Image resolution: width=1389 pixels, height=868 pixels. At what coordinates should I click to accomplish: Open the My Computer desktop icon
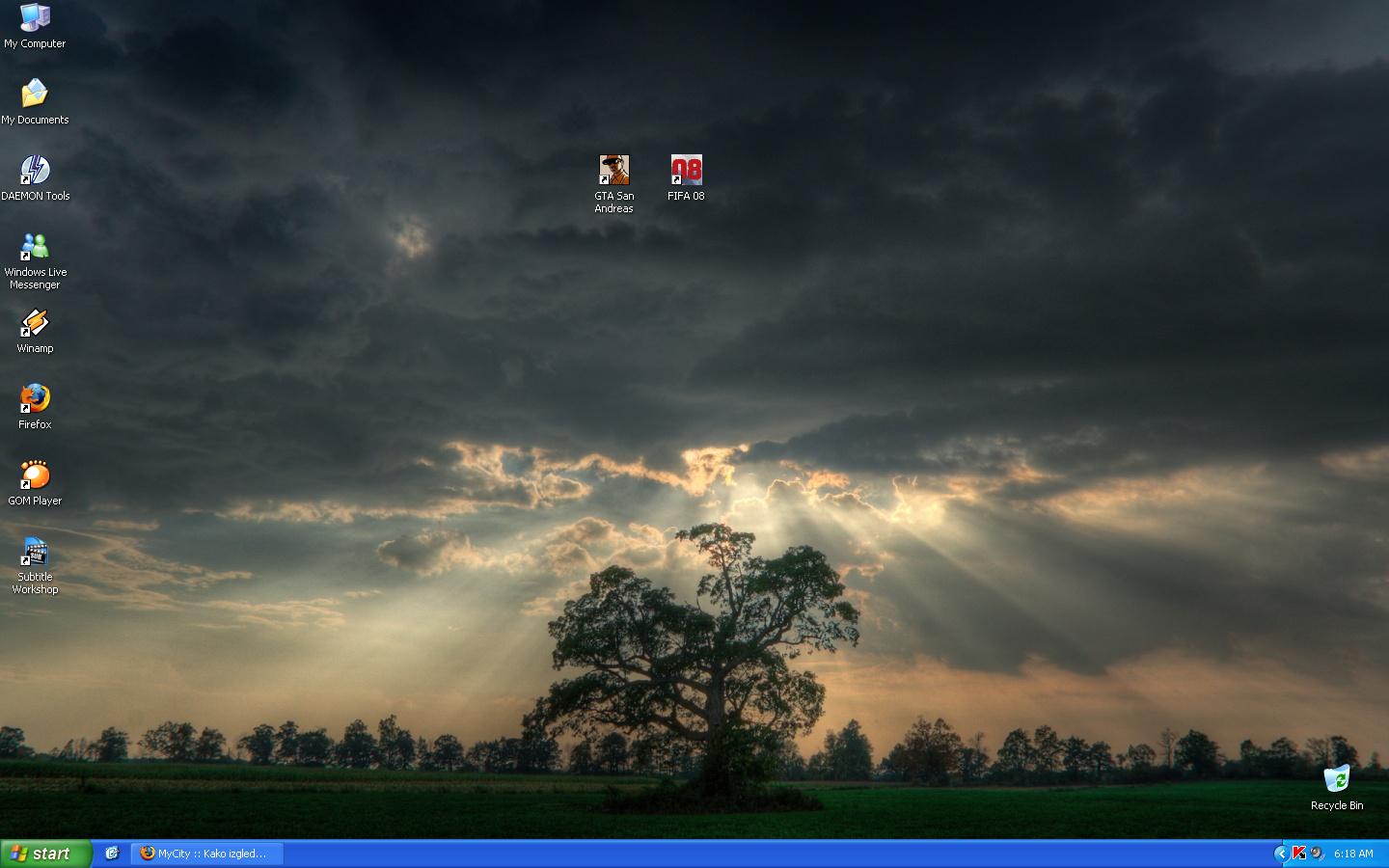[x=35, y=26]
